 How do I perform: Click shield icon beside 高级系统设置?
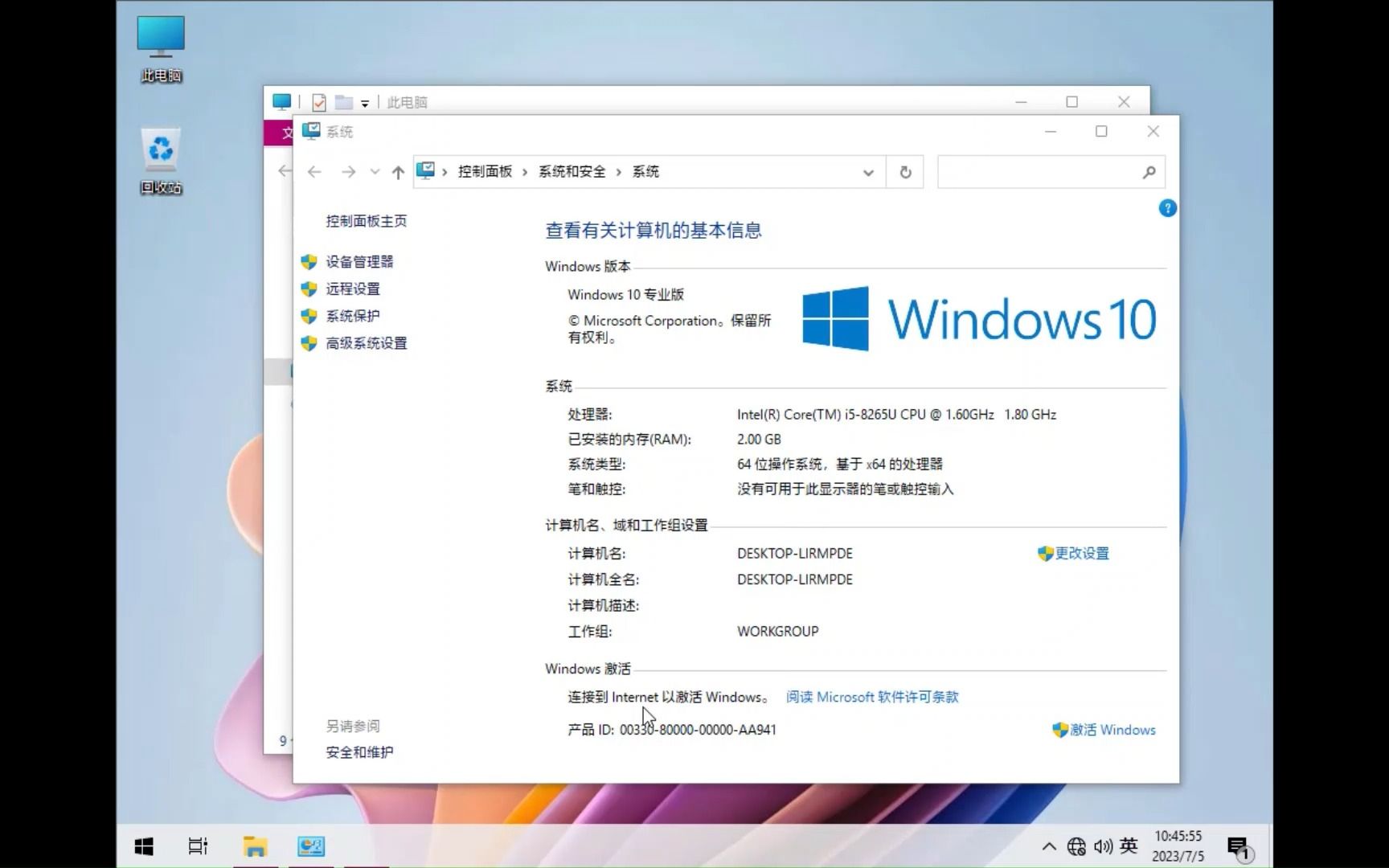click(x=309, y=344)
